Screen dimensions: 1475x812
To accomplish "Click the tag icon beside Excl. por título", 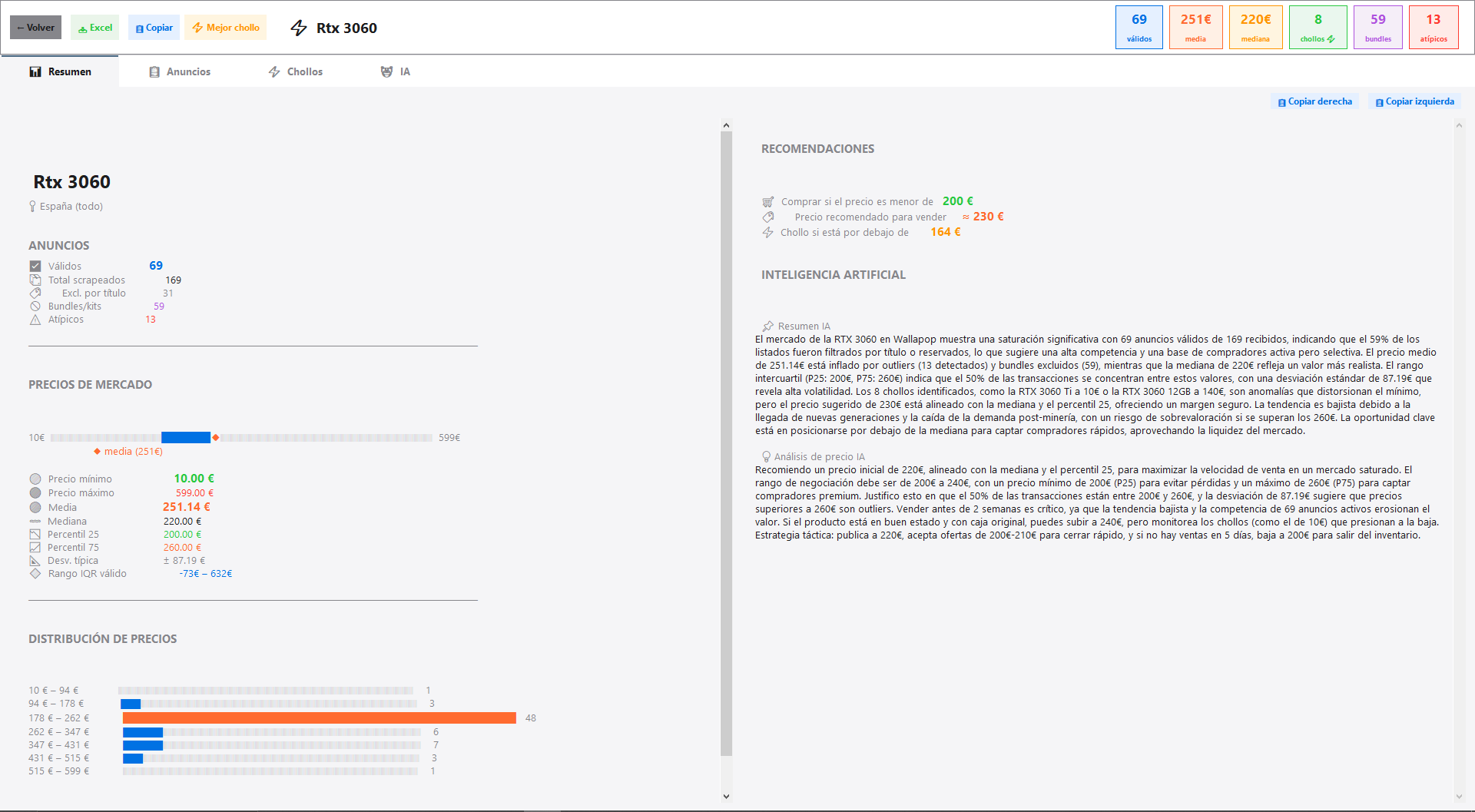I will pyautogui.click(x=35, y=293).
